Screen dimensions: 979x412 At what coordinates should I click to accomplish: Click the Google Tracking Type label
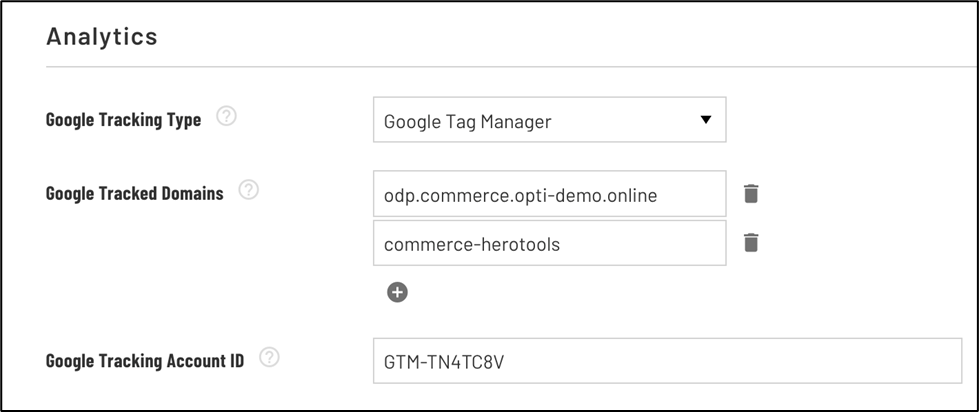tap(124, 120)
